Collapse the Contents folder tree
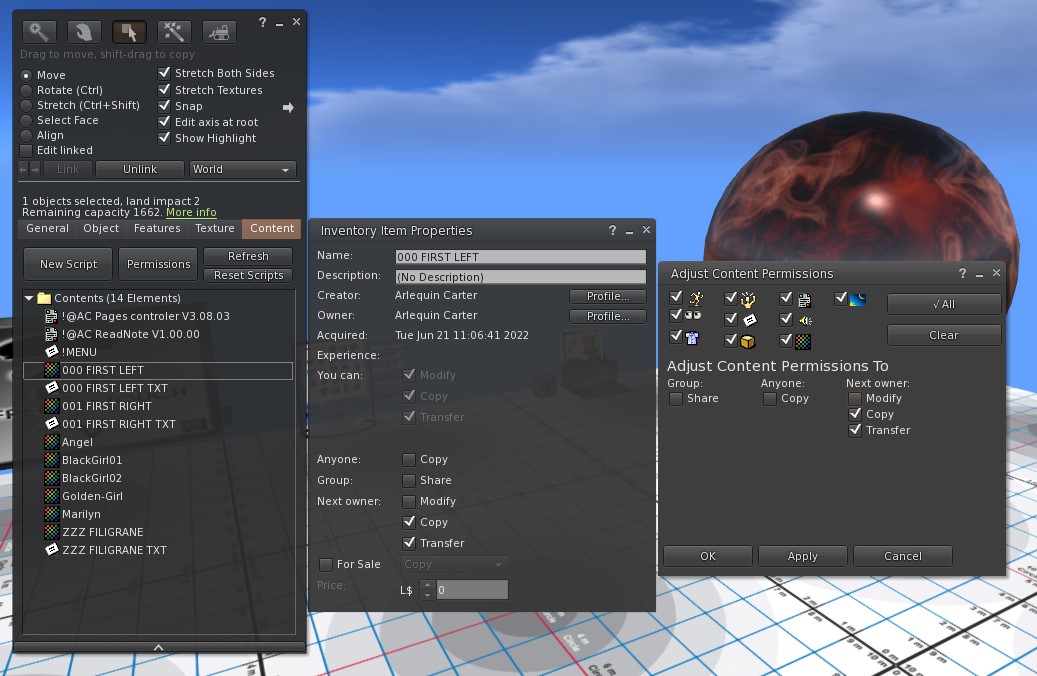Viewport: 1037px width, 676px height. click(29, 298)
